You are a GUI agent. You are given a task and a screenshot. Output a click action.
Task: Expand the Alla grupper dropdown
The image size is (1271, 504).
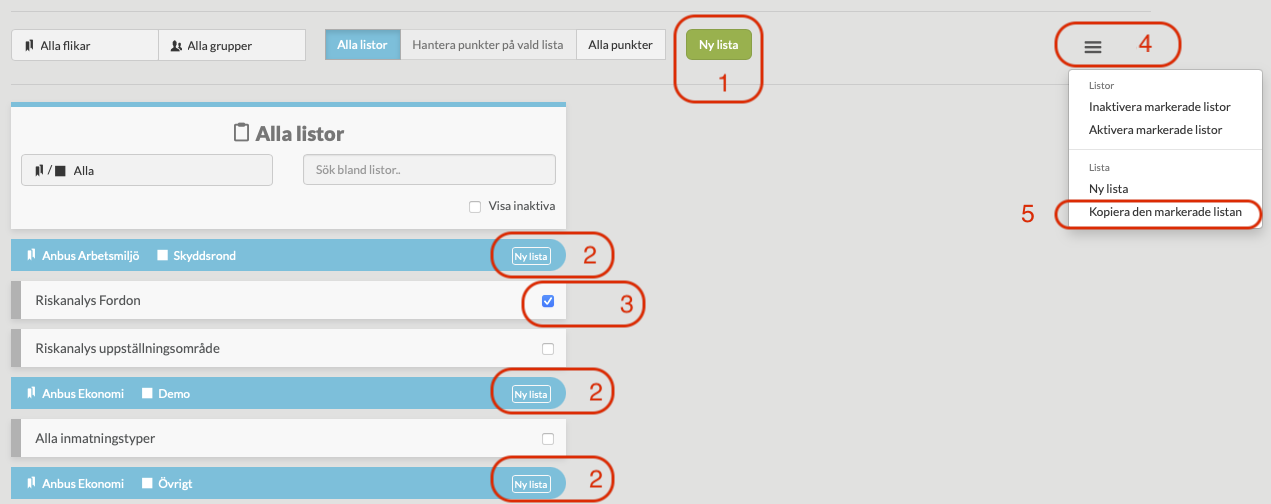[232, 45]
